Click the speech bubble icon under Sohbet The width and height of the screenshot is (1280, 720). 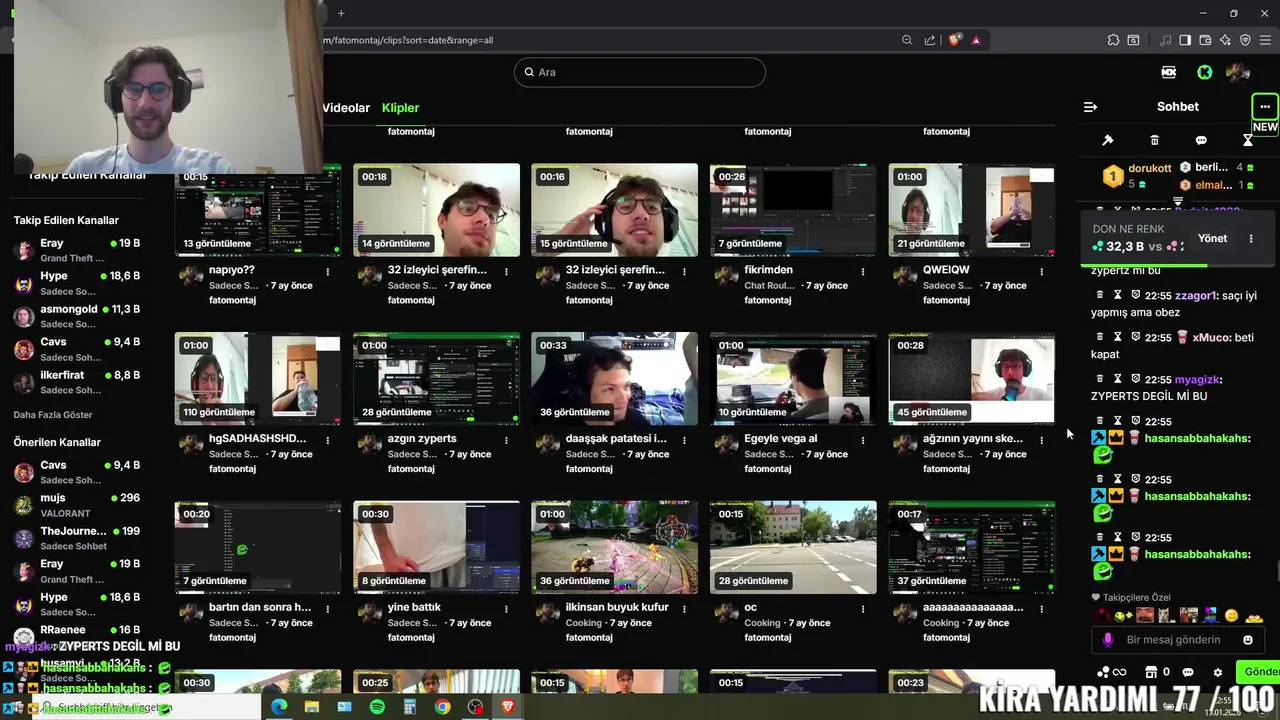pyautogui.click(x=1201, y=140)
